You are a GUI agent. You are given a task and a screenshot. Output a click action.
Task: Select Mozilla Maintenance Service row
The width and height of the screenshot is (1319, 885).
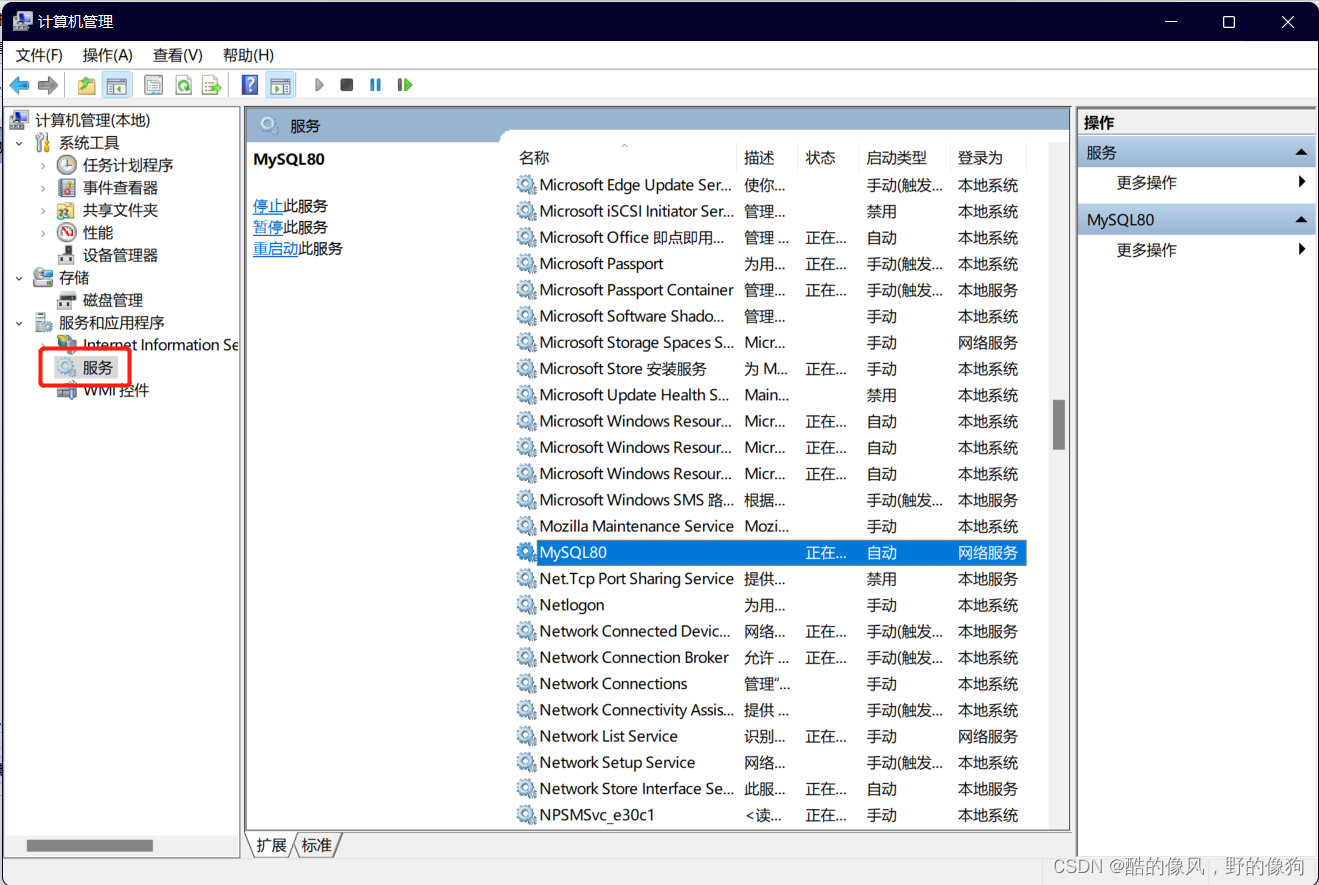[770, 526]
